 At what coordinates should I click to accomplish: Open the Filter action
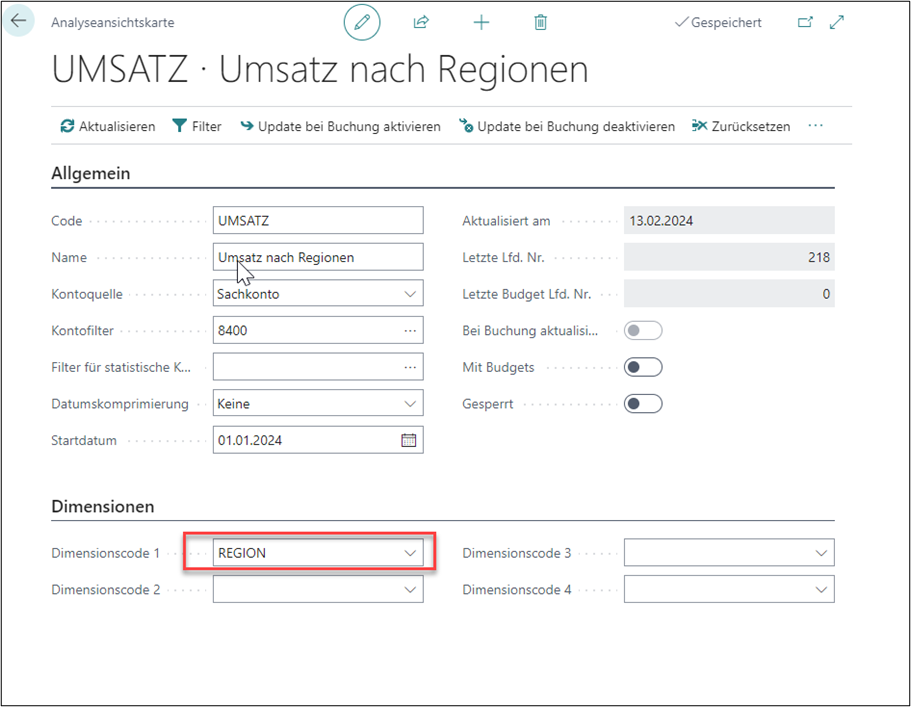pos(197,126)
